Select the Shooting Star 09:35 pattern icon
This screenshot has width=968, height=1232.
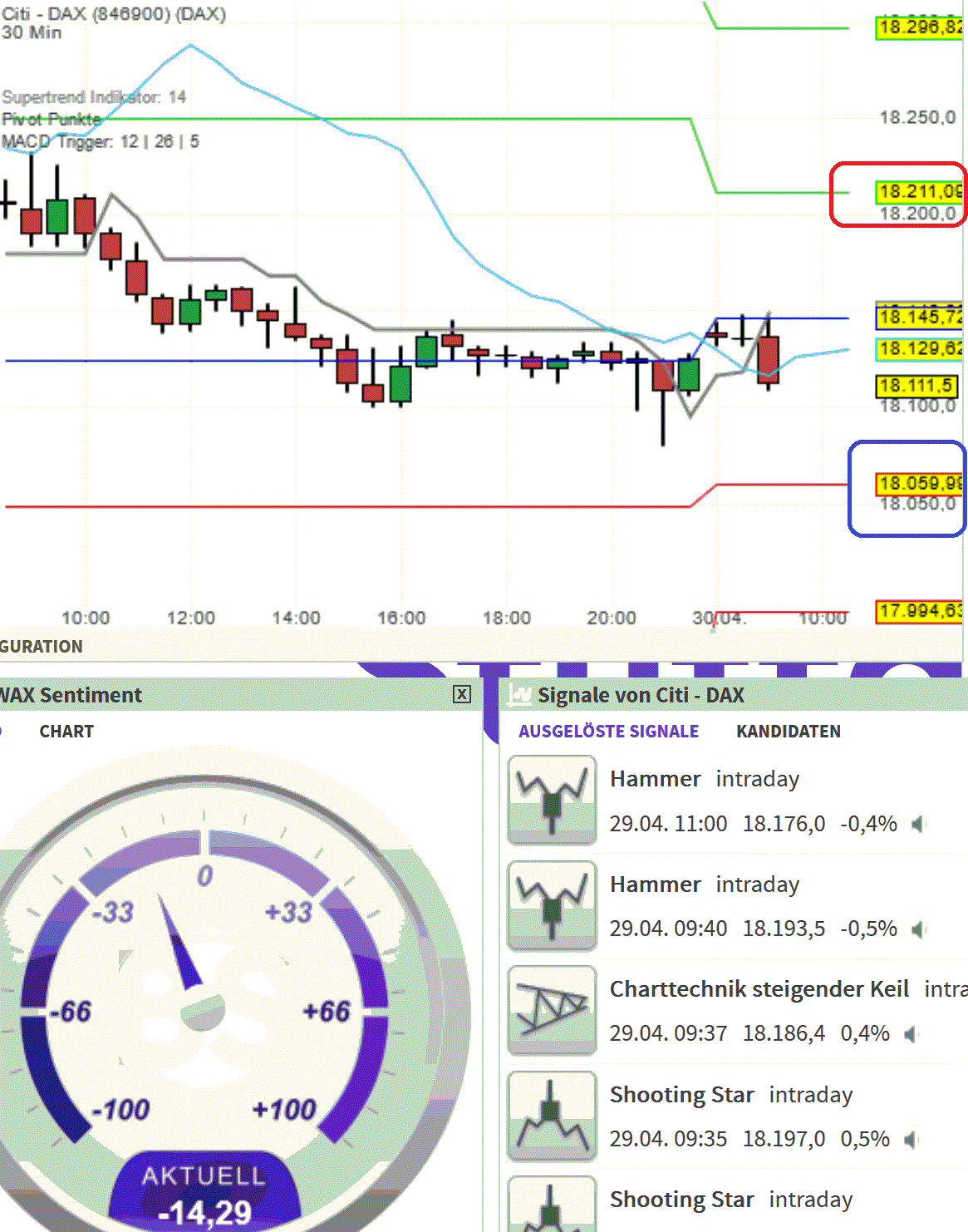click(551, 1115)
